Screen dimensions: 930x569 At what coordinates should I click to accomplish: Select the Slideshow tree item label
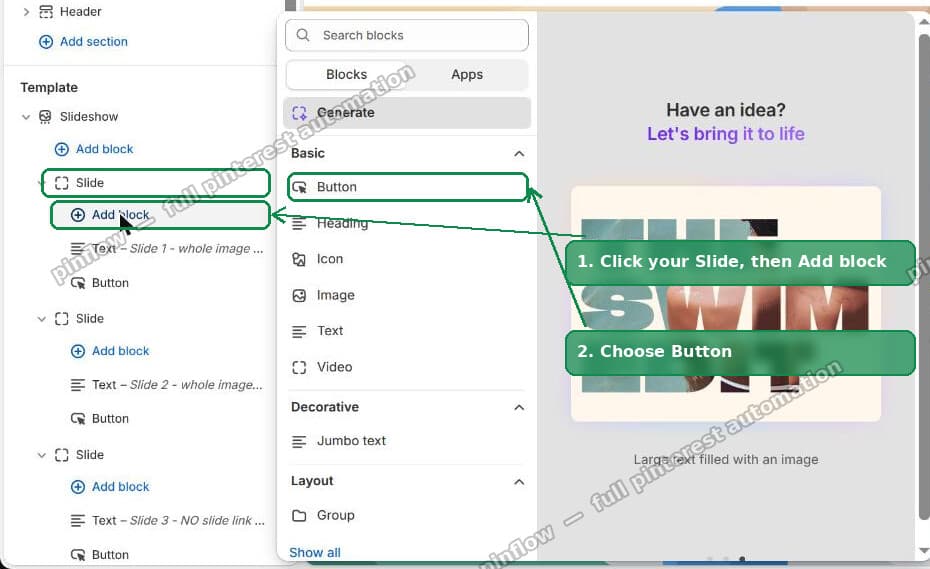[x=89, y=116]
